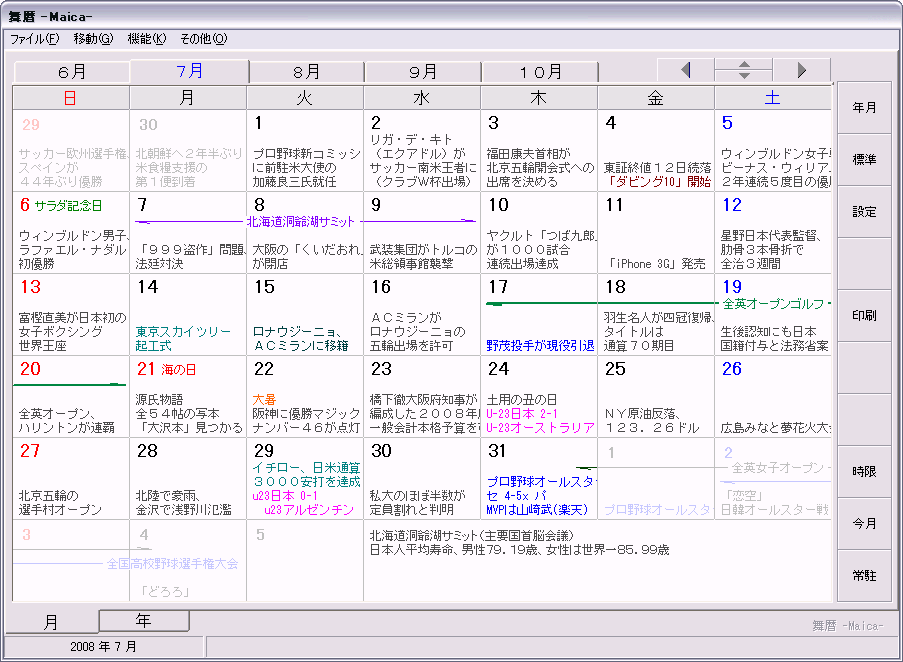Toggle the 常駐 button in the sidebar
The width and height of the screenshot is (903, 662).
tap(864, 576)
